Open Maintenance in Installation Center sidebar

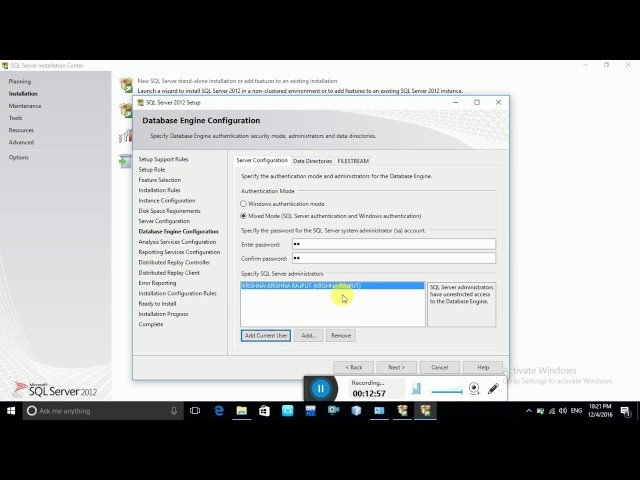[x=25, y=106]
